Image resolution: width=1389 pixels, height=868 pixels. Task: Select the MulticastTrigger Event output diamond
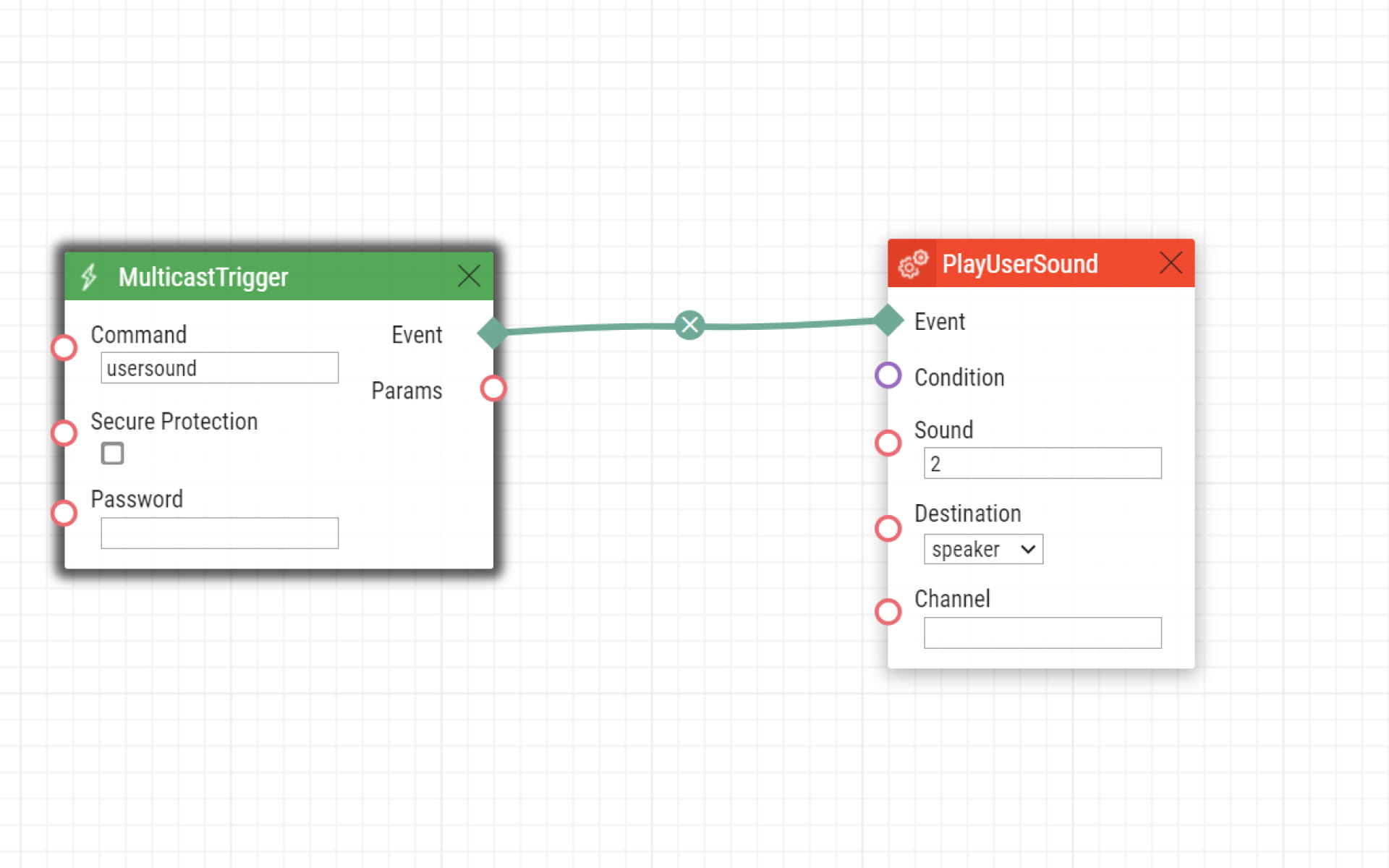[493, 333]
